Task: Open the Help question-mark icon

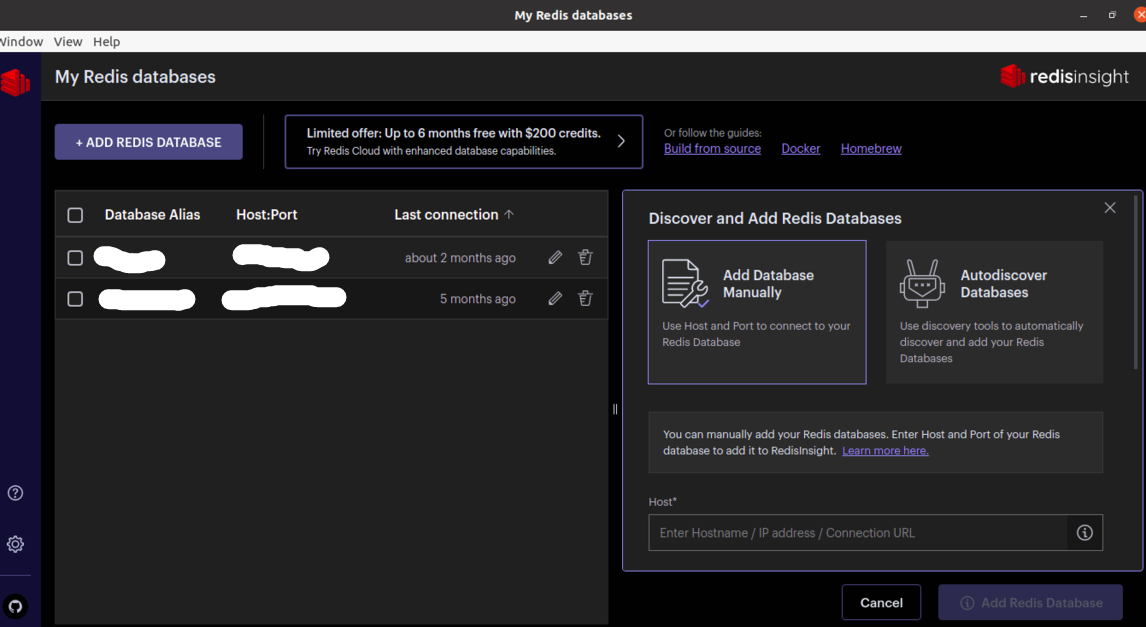Action: point(15,492)
